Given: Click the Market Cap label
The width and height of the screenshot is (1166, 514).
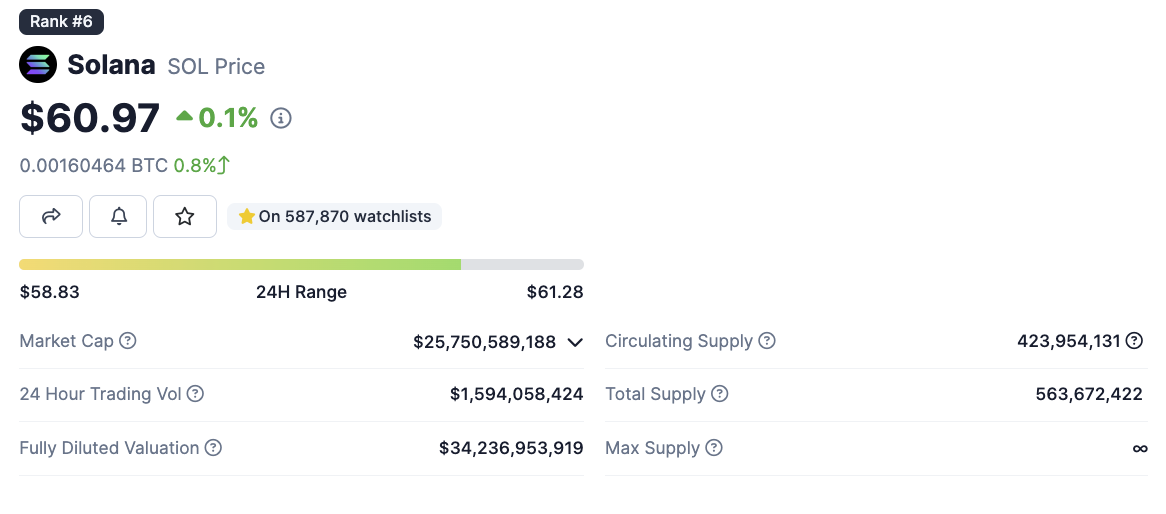Looking at the screenshot, I should [67, 341].
